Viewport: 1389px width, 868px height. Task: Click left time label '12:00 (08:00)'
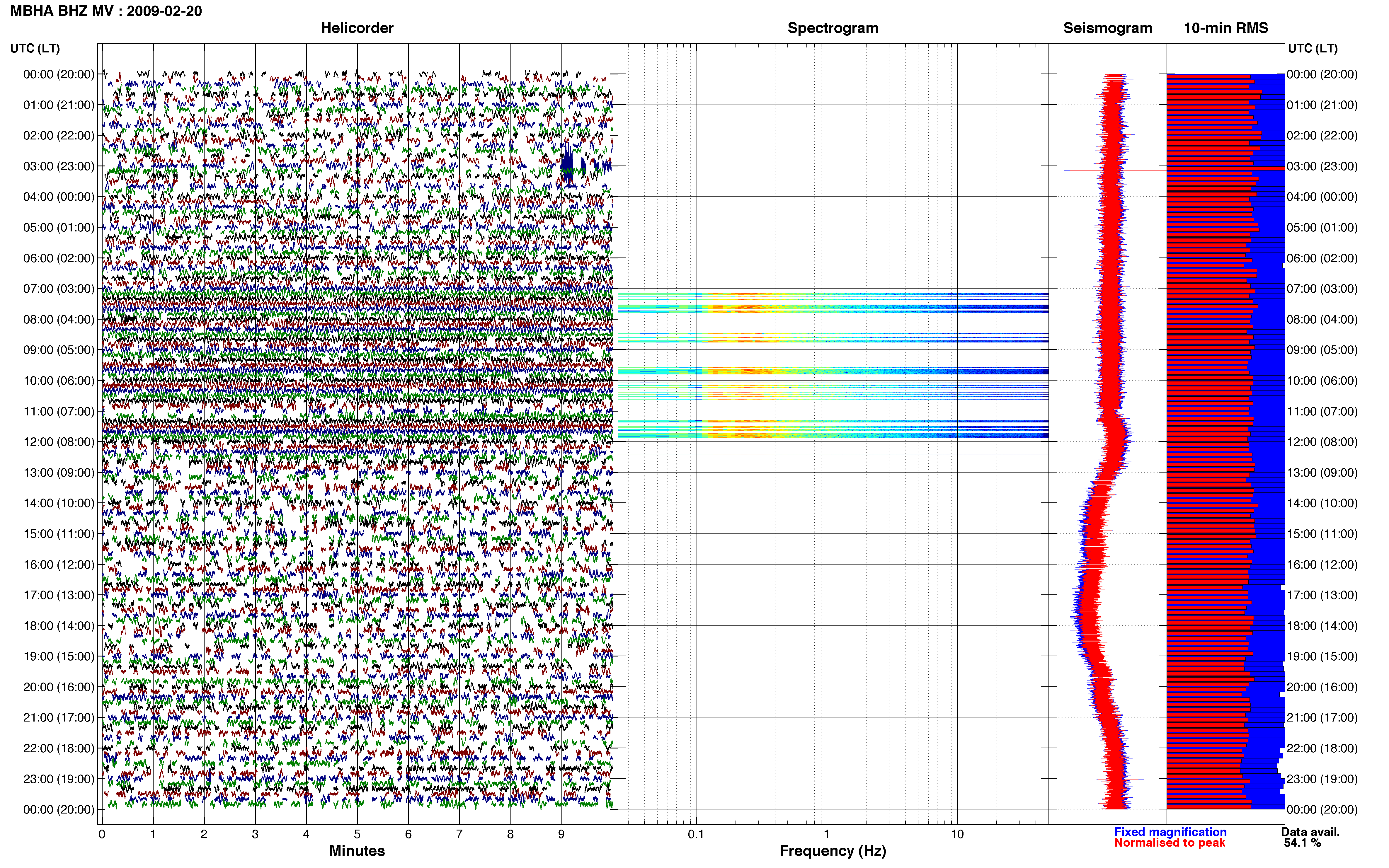pyautogui.click(x=59, y=442)
